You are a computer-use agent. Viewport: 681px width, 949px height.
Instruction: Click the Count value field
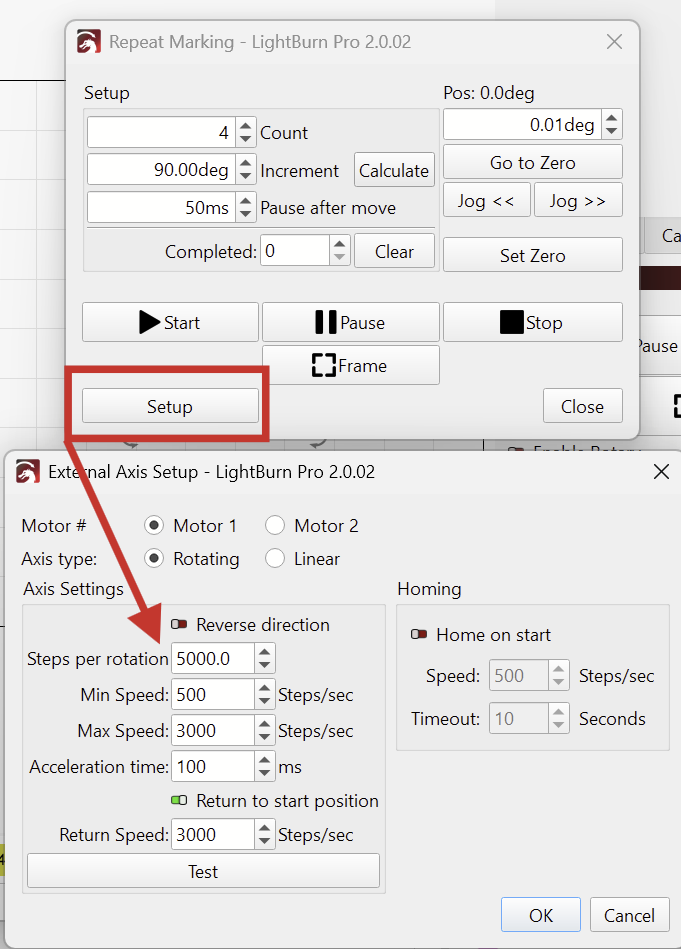(x=161, y=132)
